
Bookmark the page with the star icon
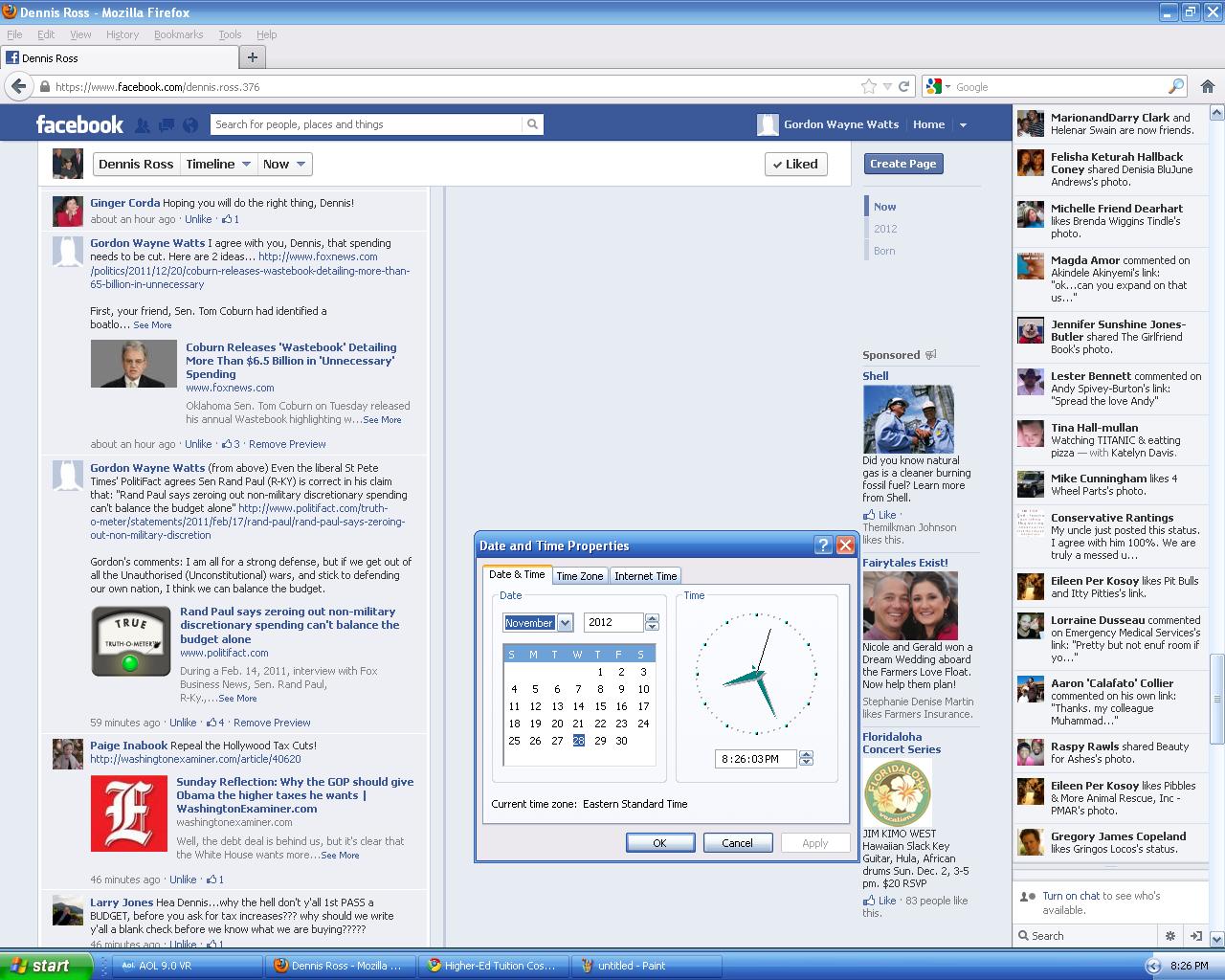(868, 86)
